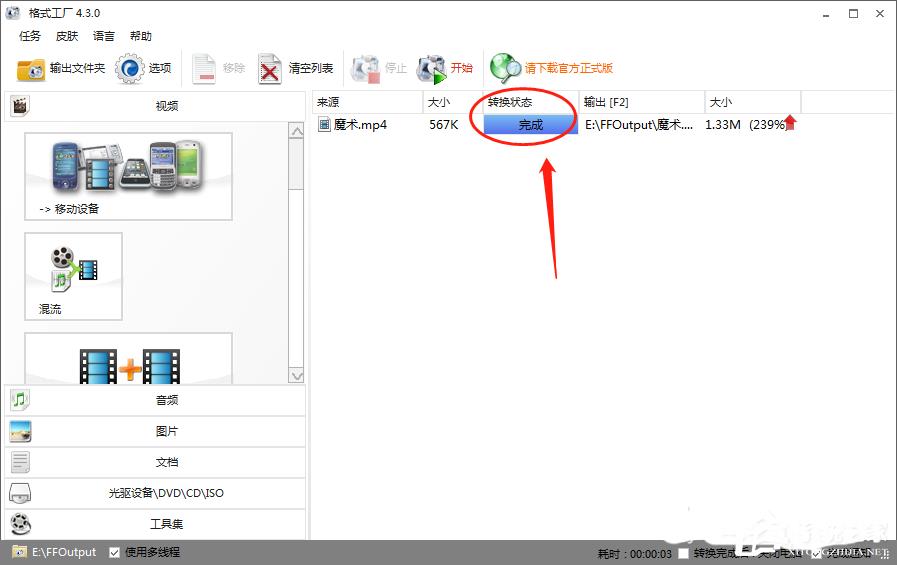This screenshot has width=897, height=565.
Task: Expand the 视频 video category panel
Action: coord(155,106)
